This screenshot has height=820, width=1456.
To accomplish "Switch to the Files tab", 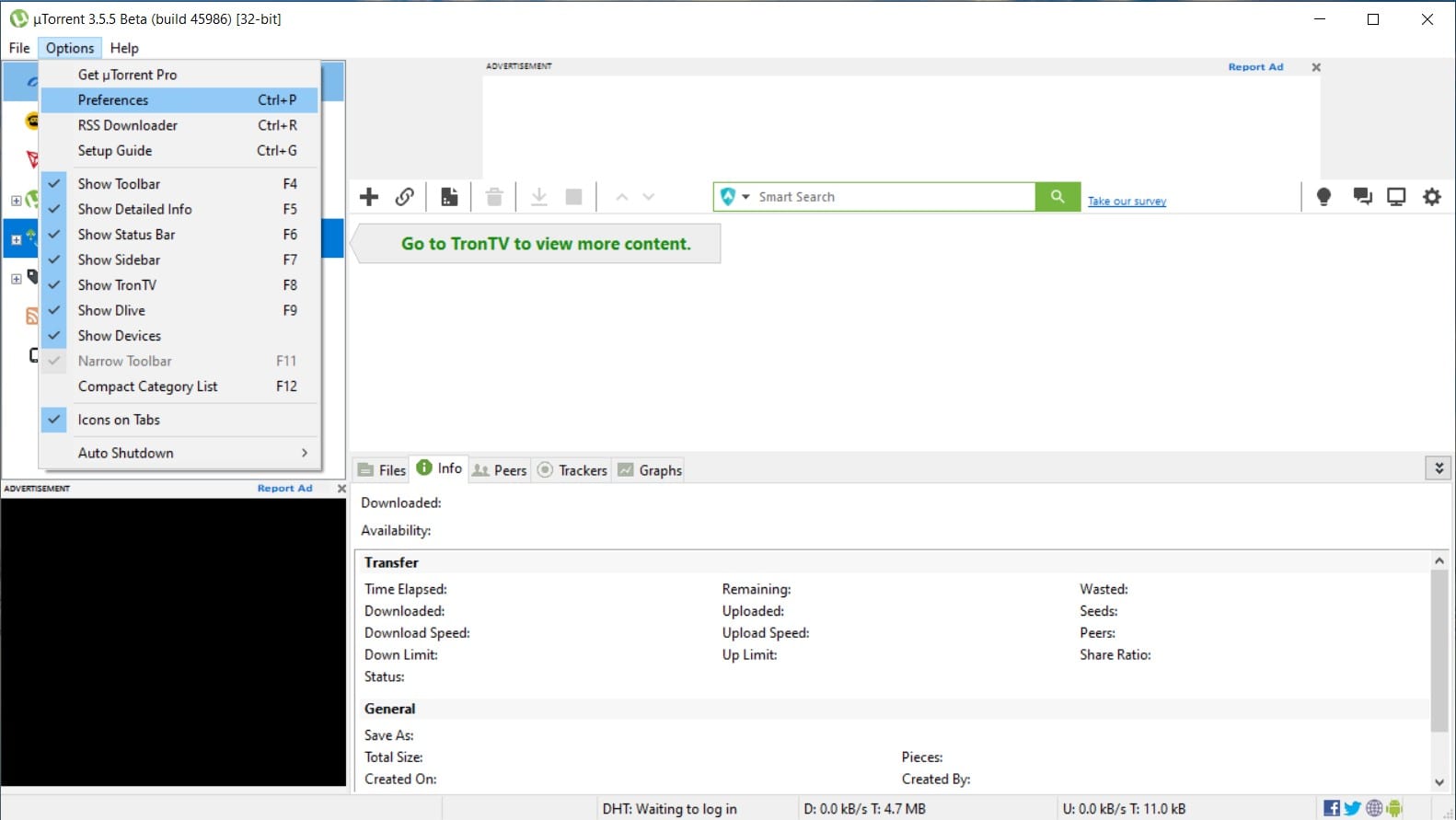I will click(x=382, y=469).
